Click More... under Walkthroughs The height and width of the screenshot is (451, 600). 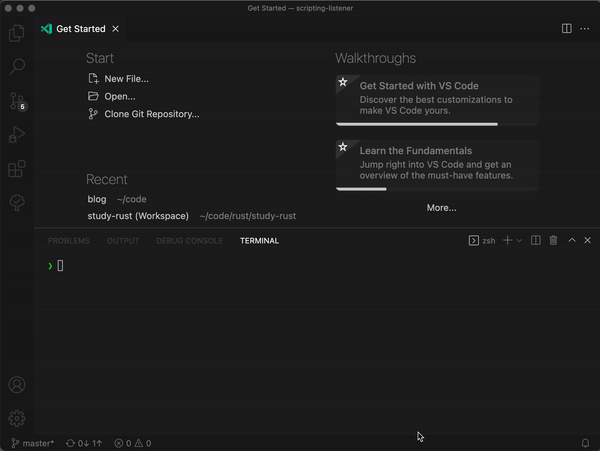pos(442,208)
